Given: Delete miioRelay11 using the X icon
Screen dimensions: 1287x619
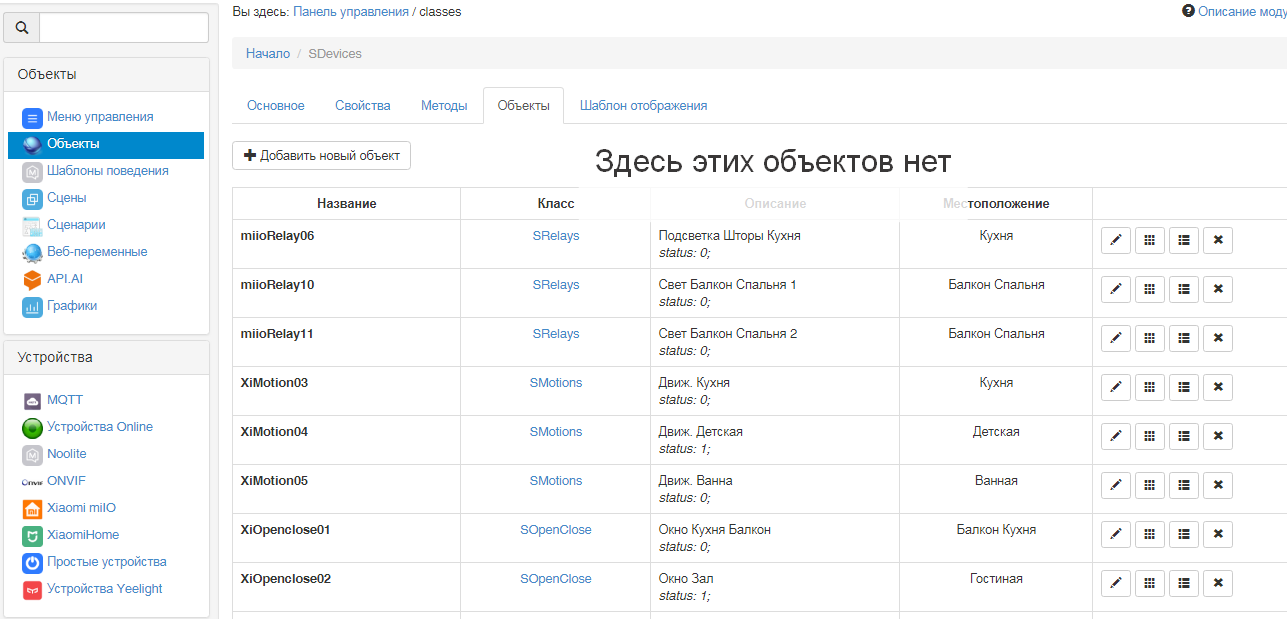Looking at the screenshot, I should (x=1217, y=339).
